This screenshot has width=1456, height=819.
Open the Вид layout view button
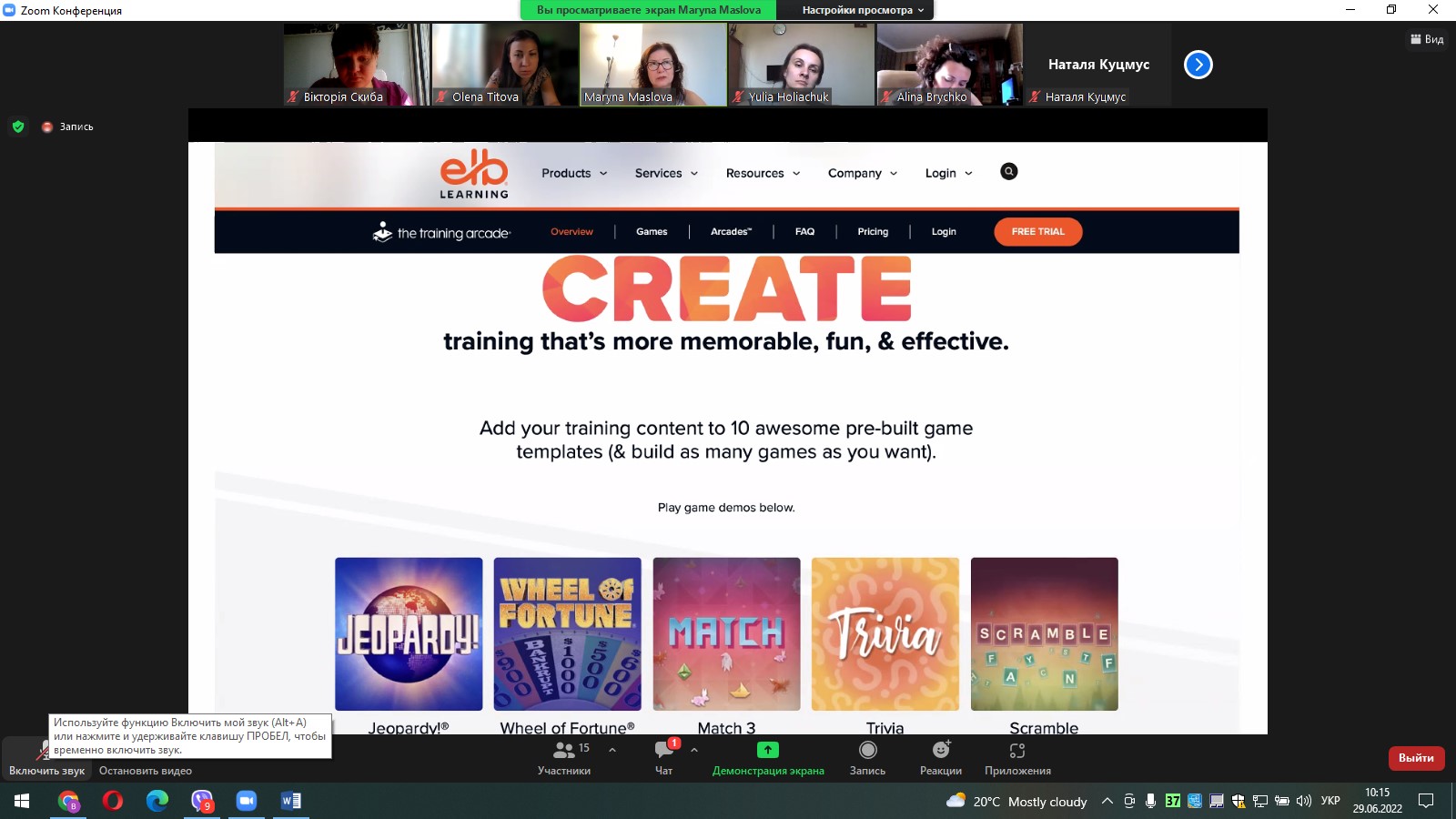click(1427, 39)
